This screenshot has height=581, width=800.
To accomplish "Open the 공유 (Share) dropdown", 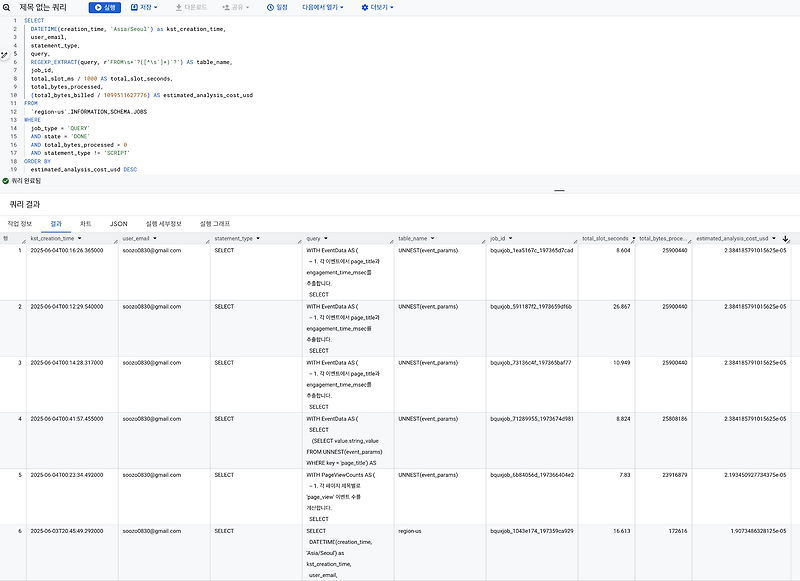I will [236, 8].
